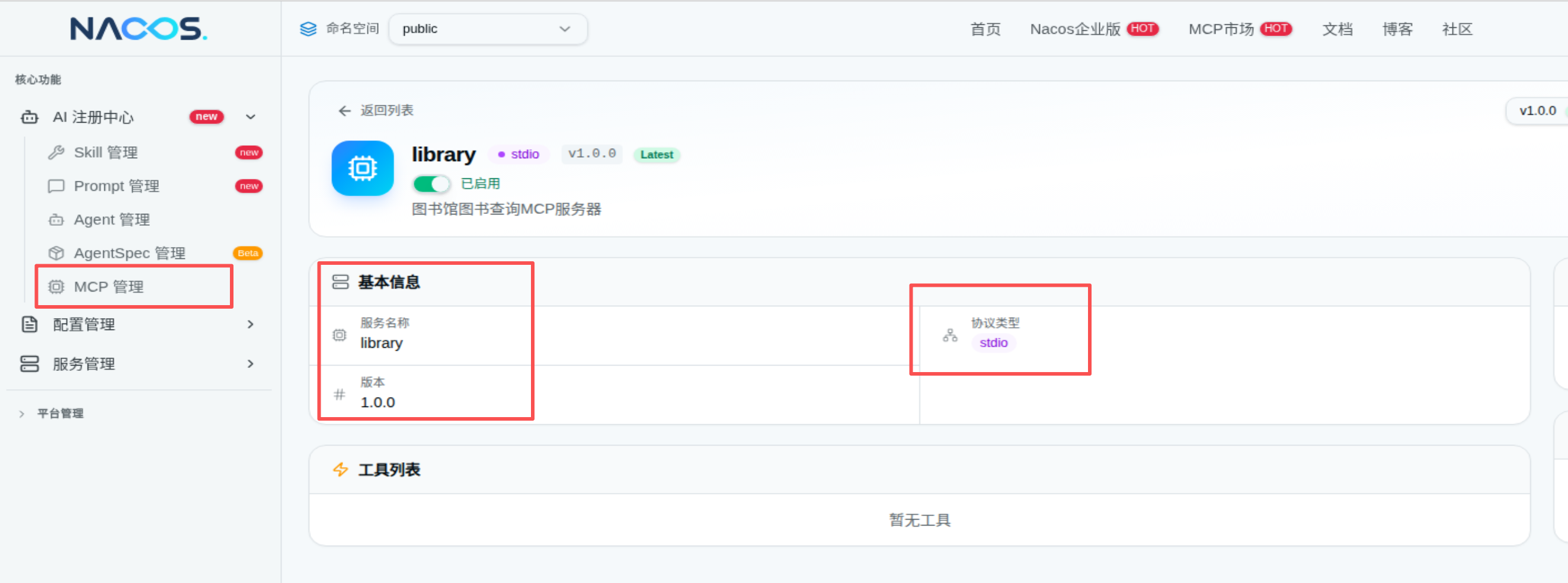Click the v1.0.0 version tag in header
Screen dimensions: 1568x583
[x=591, y=153]
